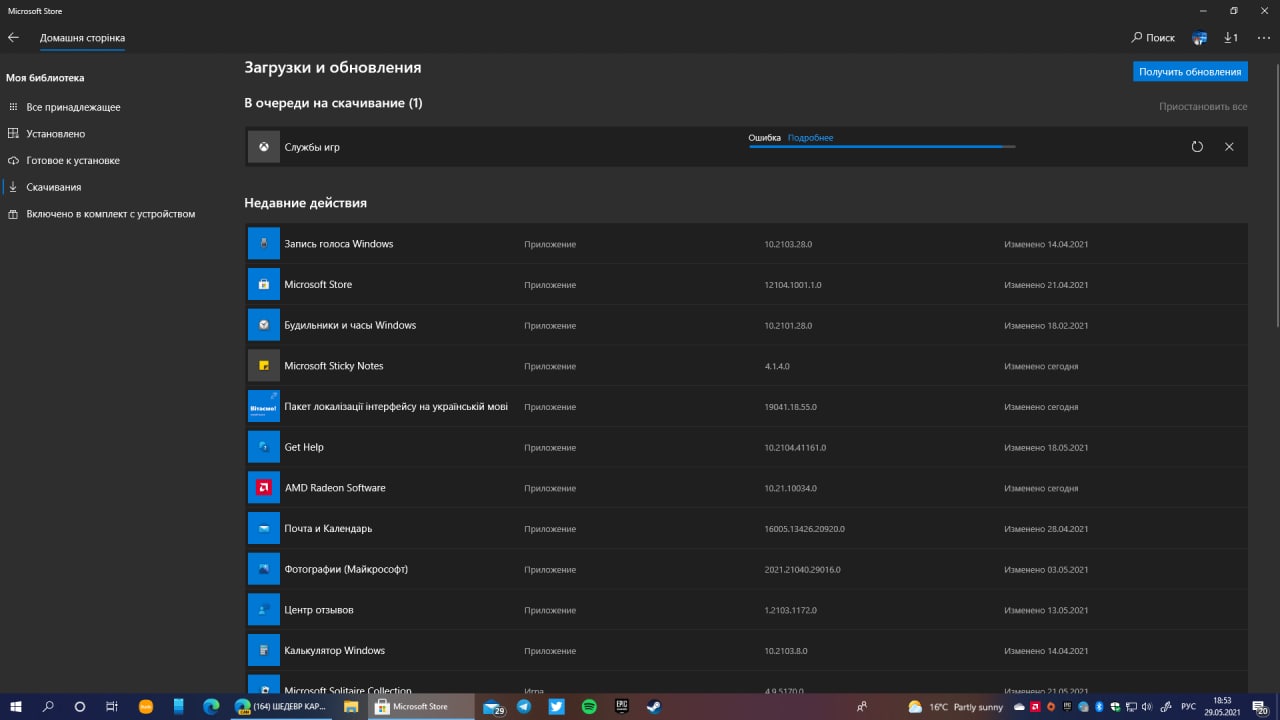The height and width of the screenshot is (720, 1280).
Task: Click Подробнее link next to Ошибка
Action: [810, 138]
